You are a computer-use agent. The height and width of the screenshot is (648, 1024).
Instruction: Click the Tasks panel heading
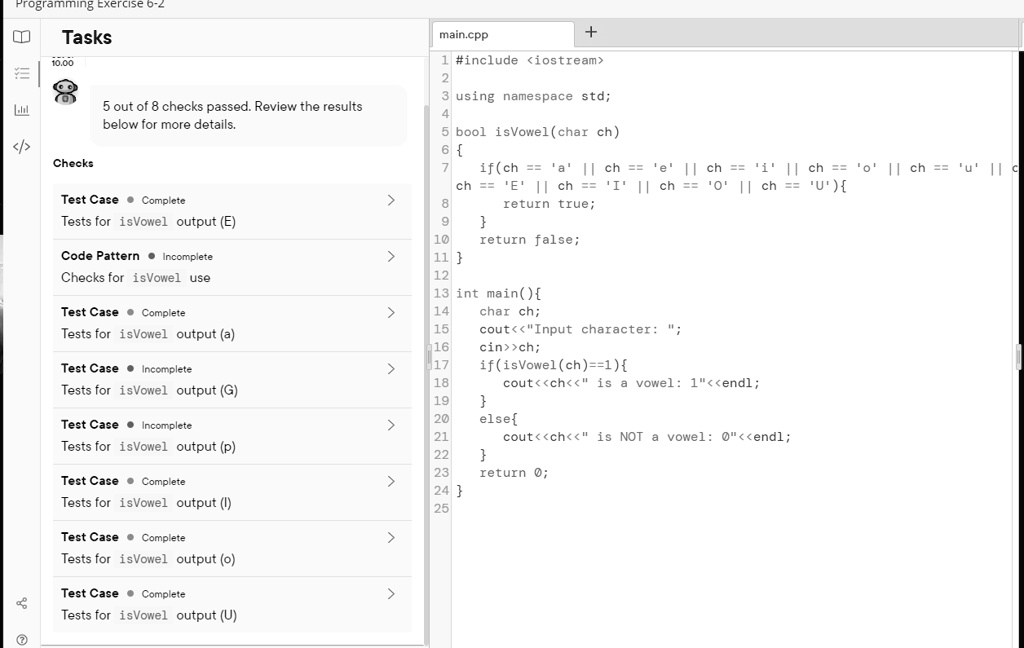click(87, 37)
